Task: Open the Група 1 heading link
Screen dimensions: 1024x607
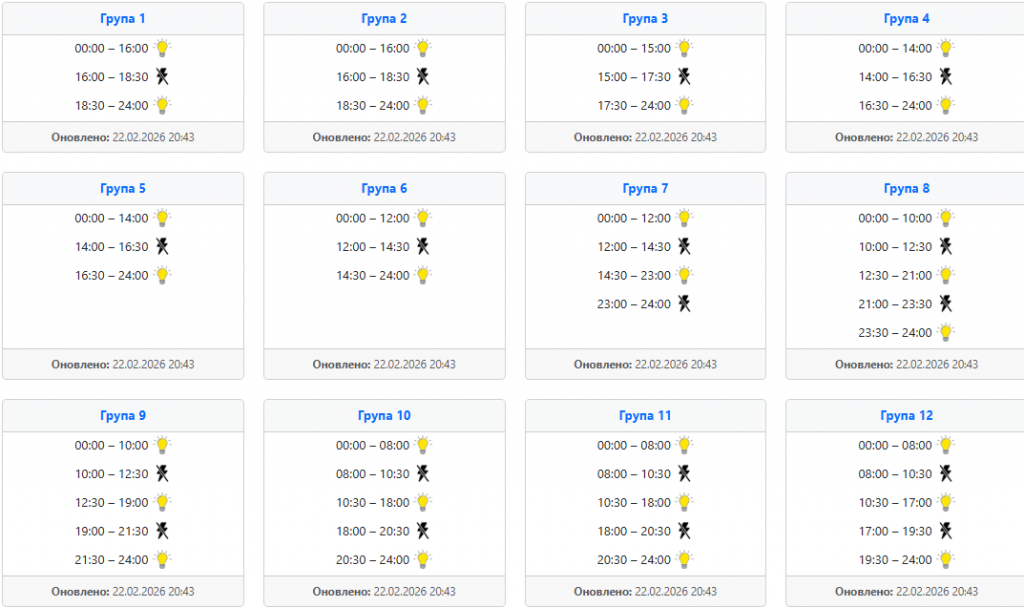Action: click(123, 19)
